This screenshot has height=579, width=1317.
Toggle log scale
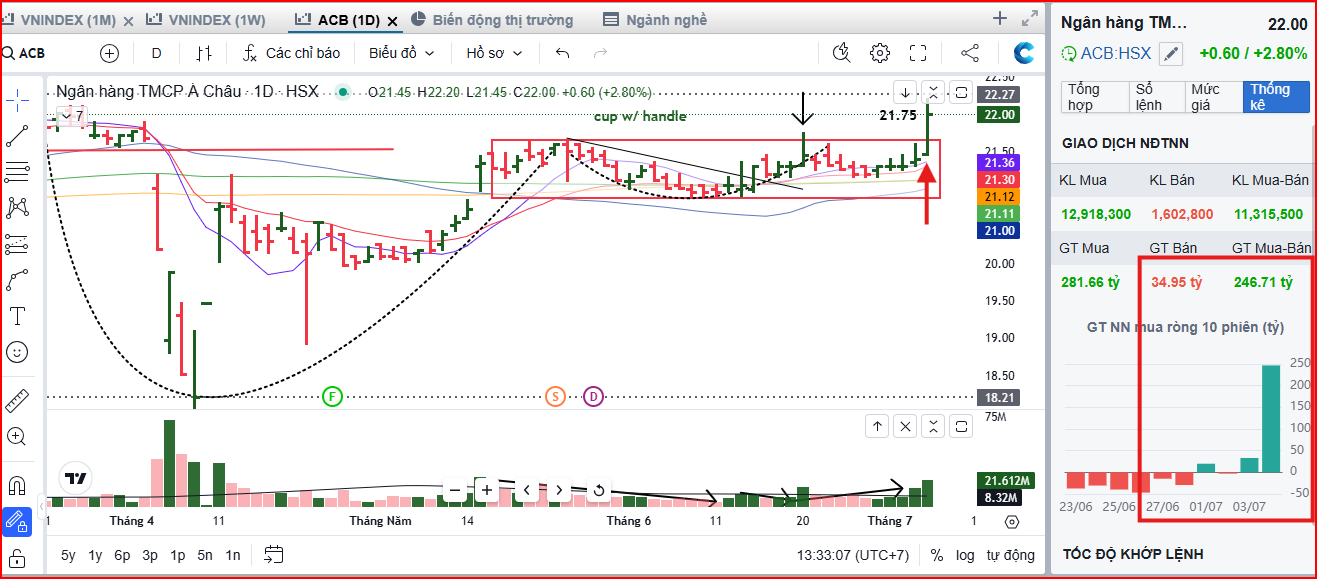965,555
